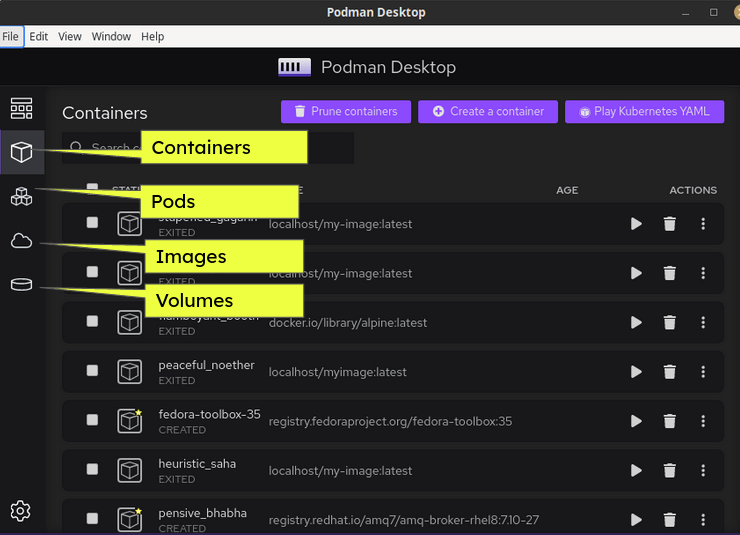Focus the container search field
The height and width of the screenshot is (535, 740).
pos(208,148)
